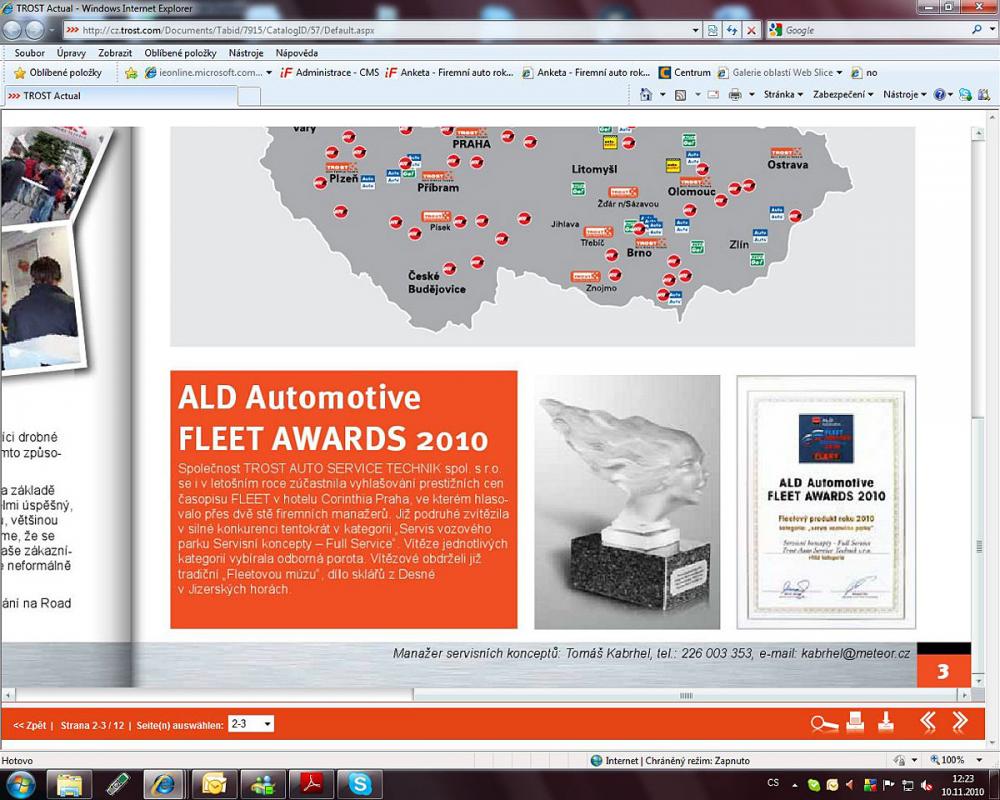
Task: Open Windows Explorer from the taskbar
Action: pyautogui.click(x=70, y=784)
